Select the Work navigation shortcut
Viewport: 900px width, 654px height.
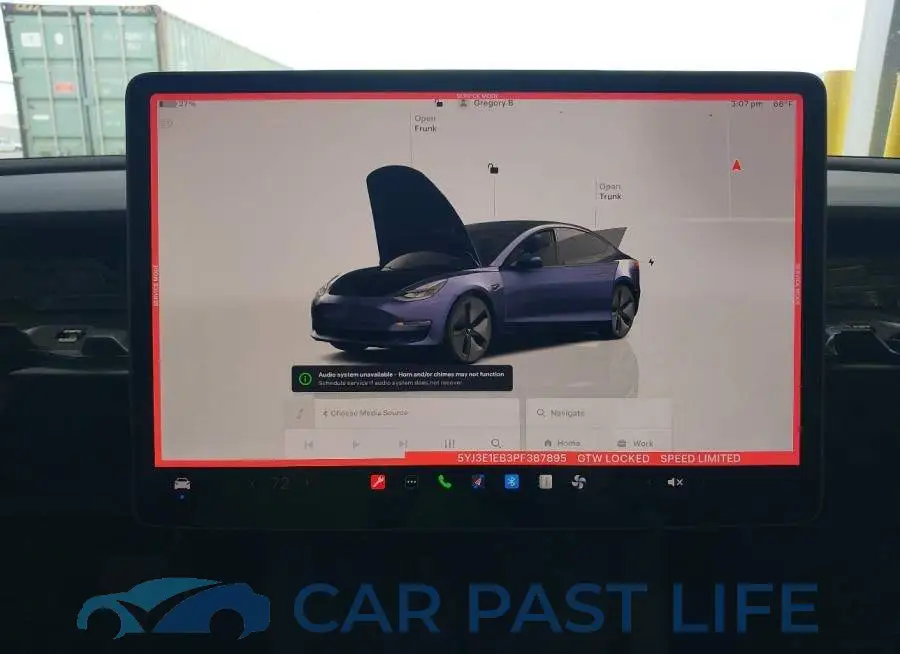point(635,443)
